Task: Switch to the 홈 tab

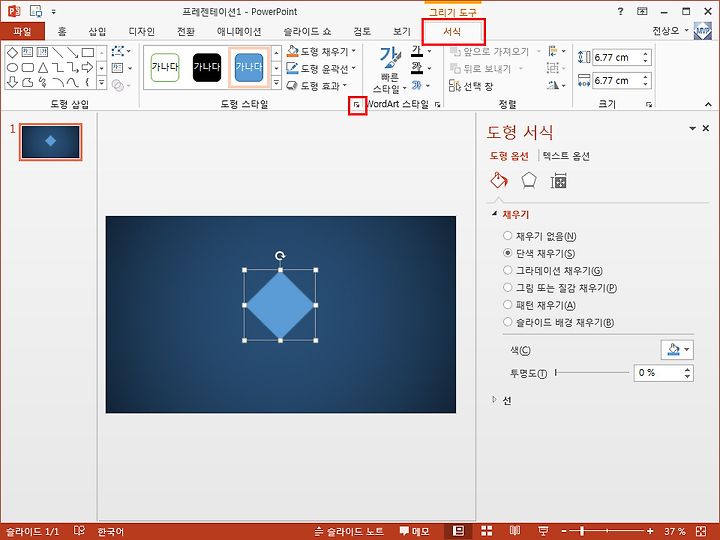Action: (62, 31)
